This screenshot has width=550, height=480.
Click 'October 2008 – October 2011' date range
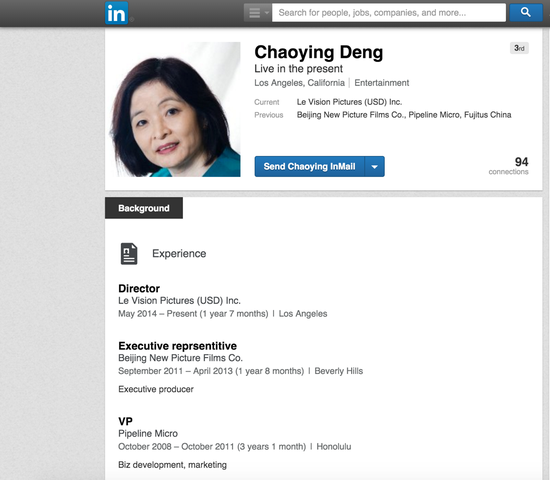176,447
